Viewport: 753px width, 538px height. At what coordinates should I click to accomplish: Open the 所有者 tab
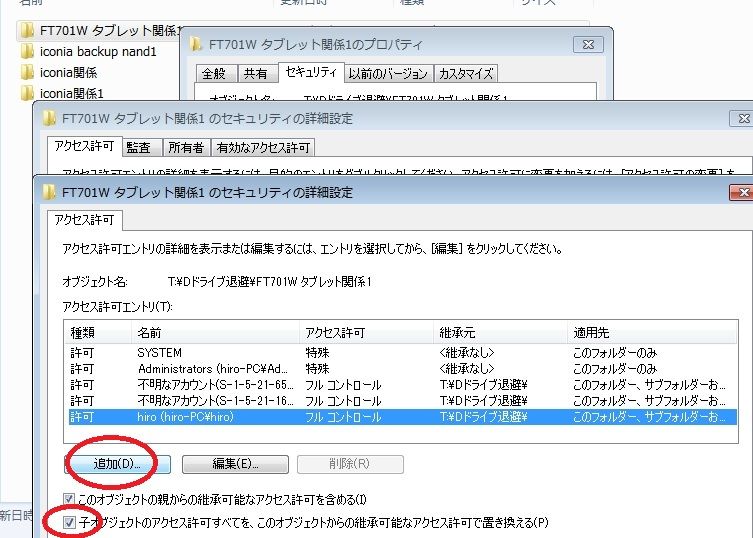tap(185, 148)
